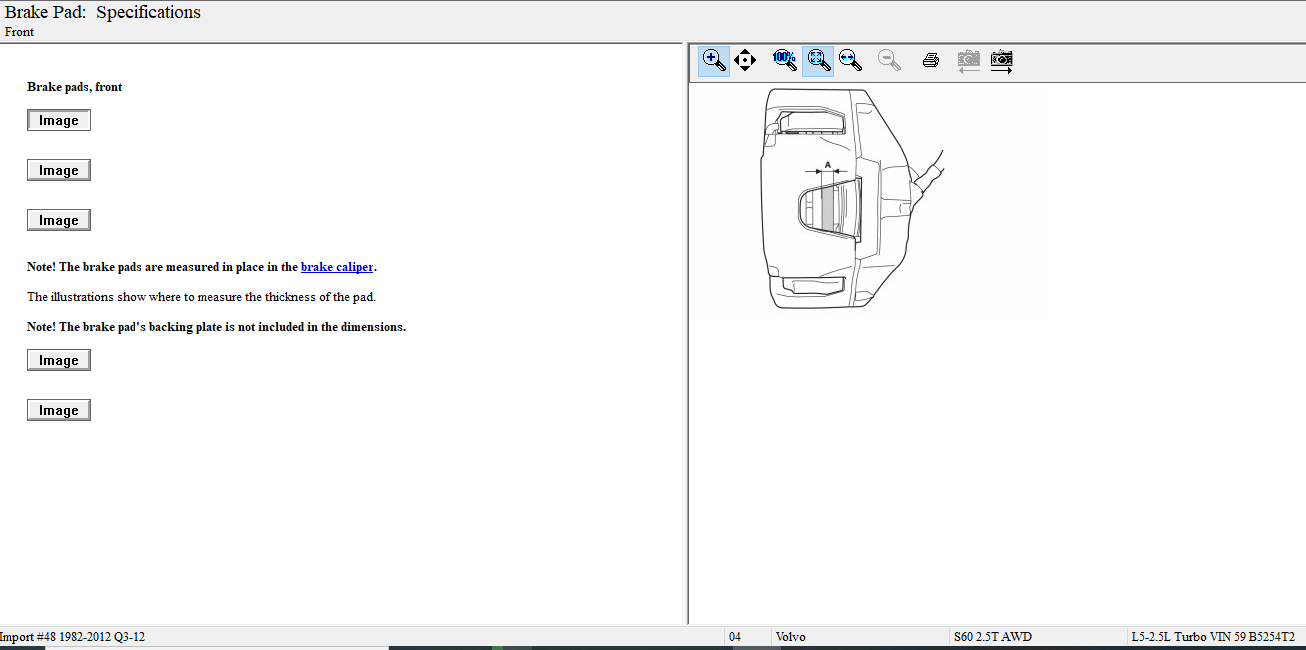
Task: Go to the next image camera icon
Action: [x=1001, y=60]
